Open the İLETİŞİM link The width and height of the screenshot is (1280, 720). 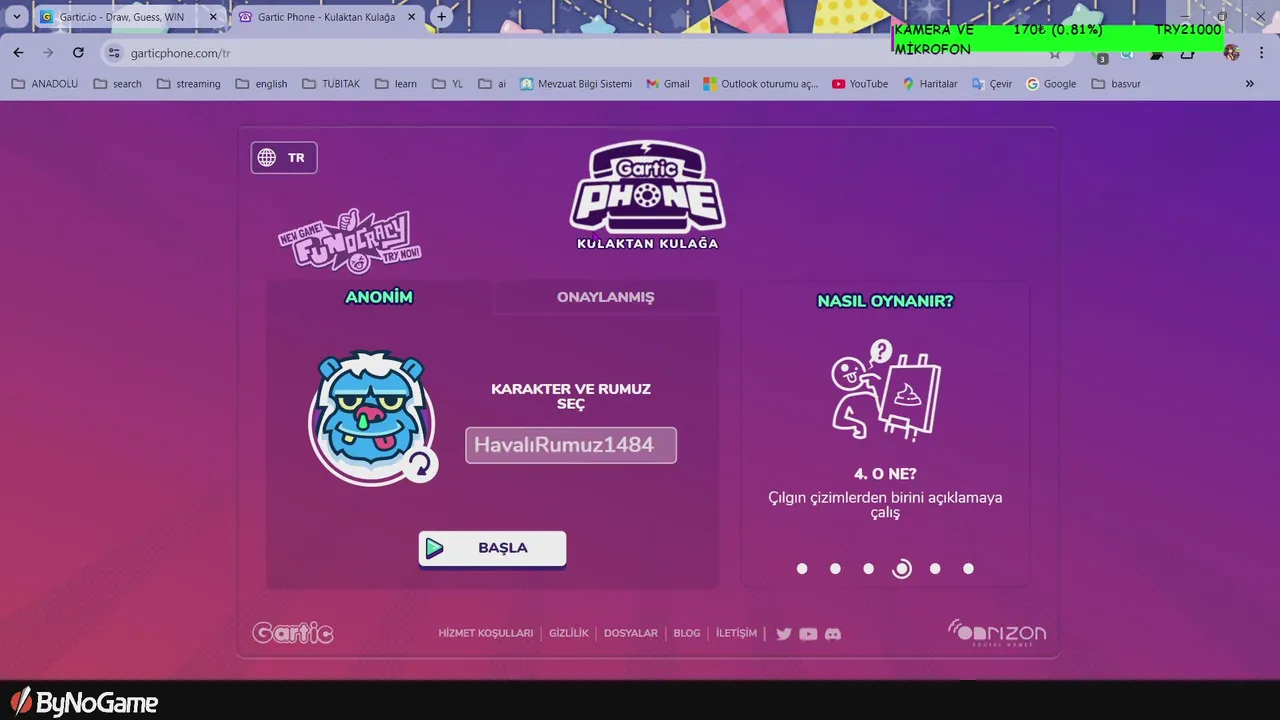pos(736,633)
